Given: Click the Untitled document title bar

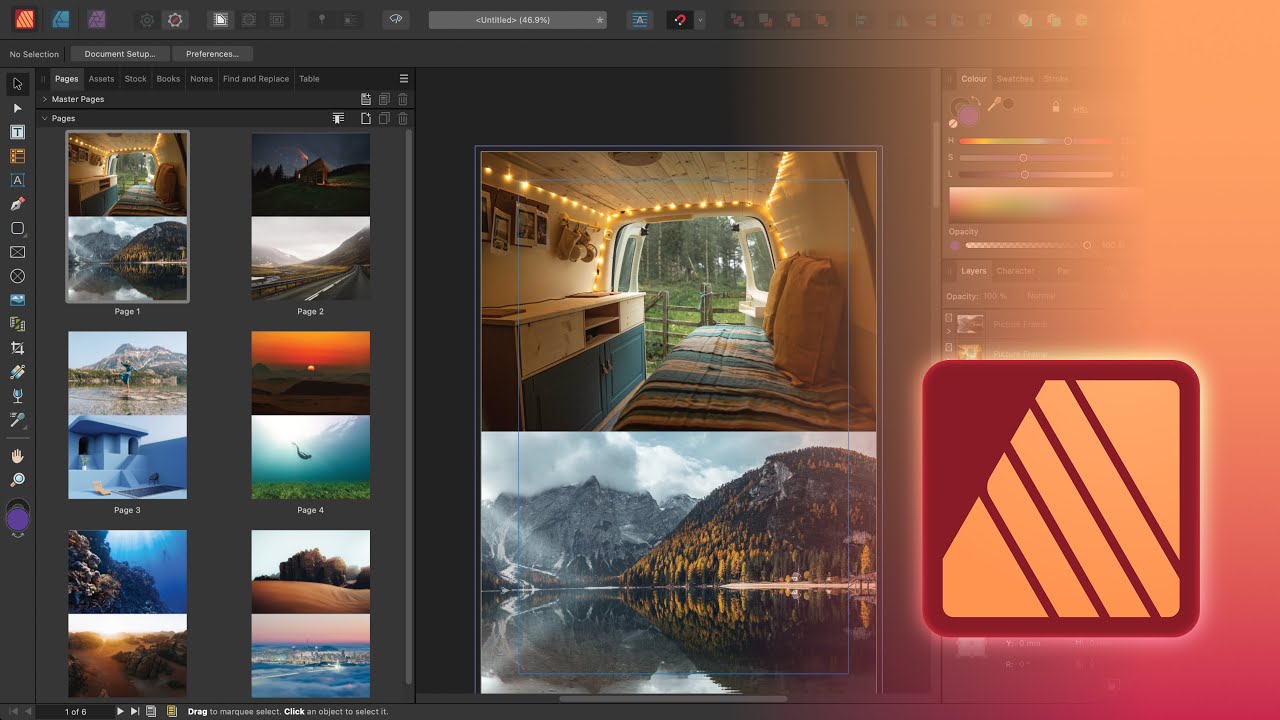Looking at the screenshot, I should [x=518, y=20].
